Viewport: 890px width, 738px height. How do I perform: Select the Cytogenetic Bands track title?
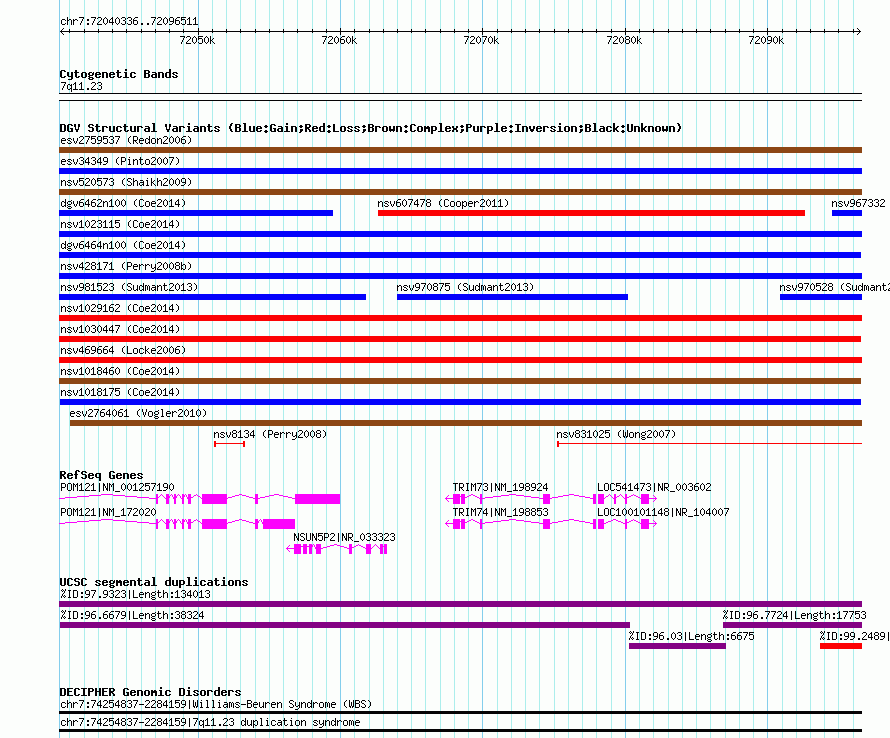[x=119, y=74]
